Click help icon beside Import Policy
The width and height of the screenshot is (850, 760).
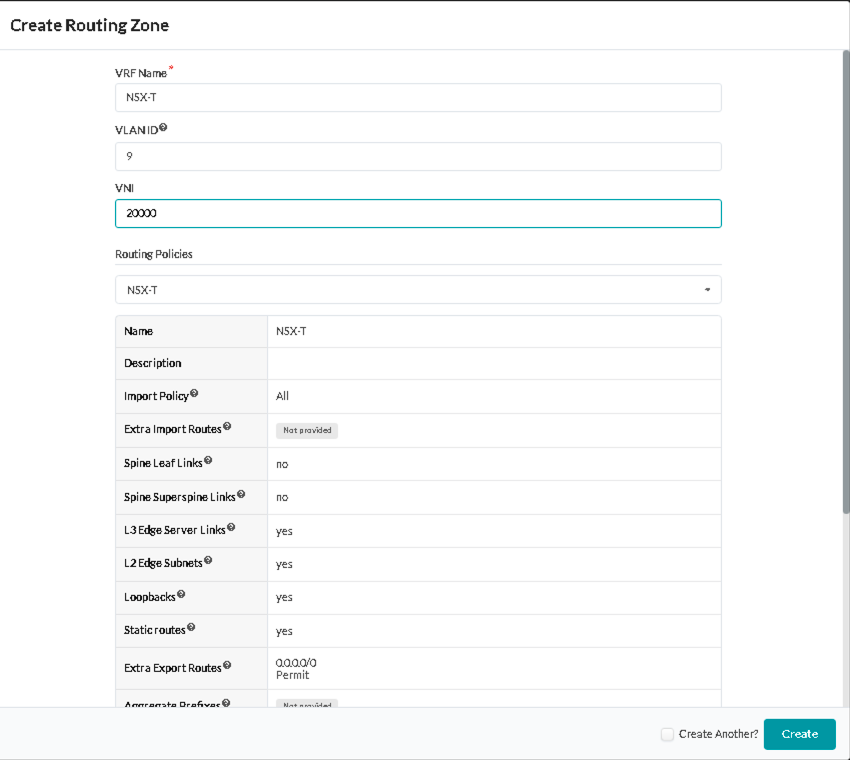(194, 394)
